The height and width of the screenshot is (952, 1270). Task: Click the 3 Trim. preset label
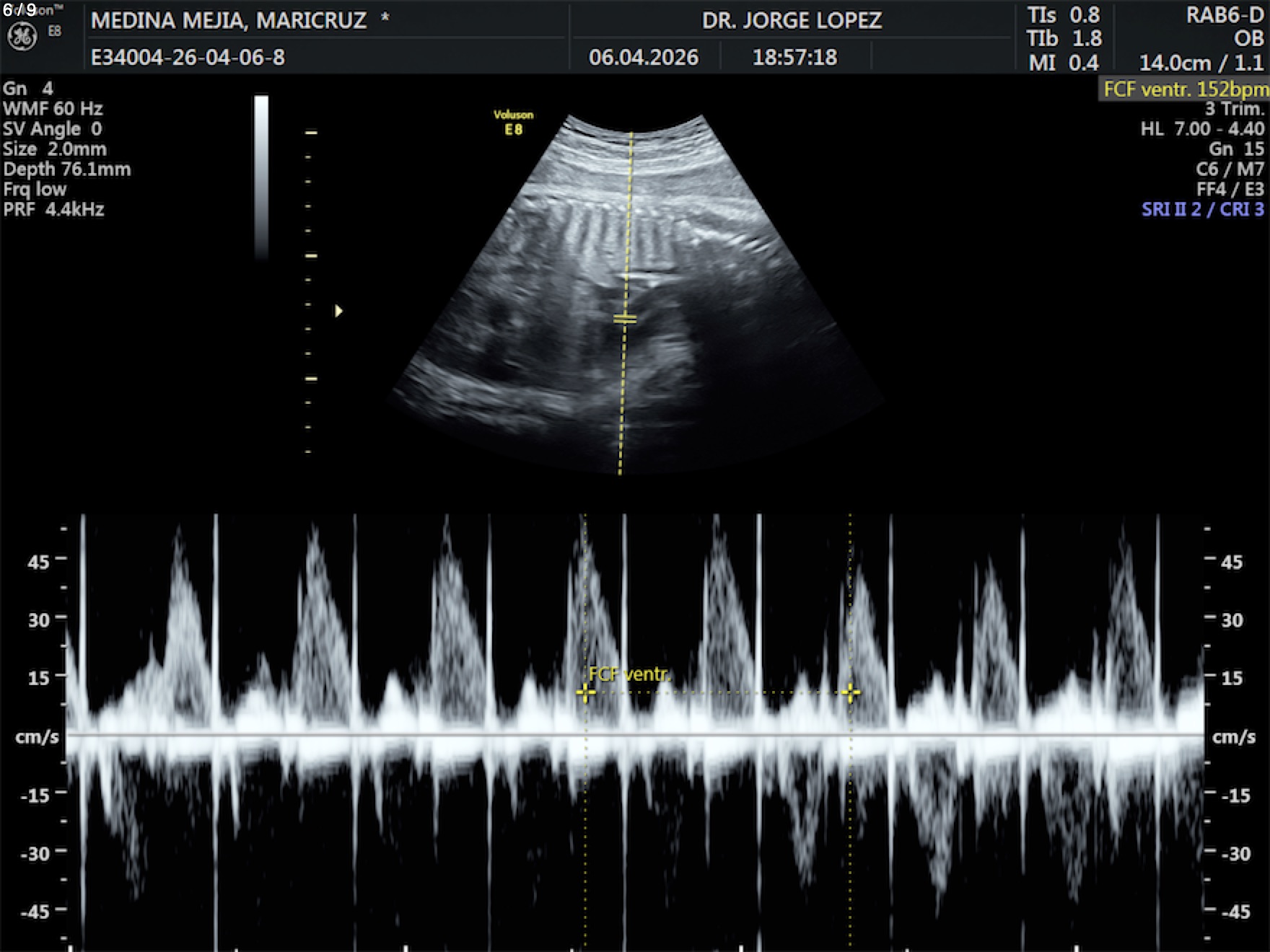click(1234, 109)
